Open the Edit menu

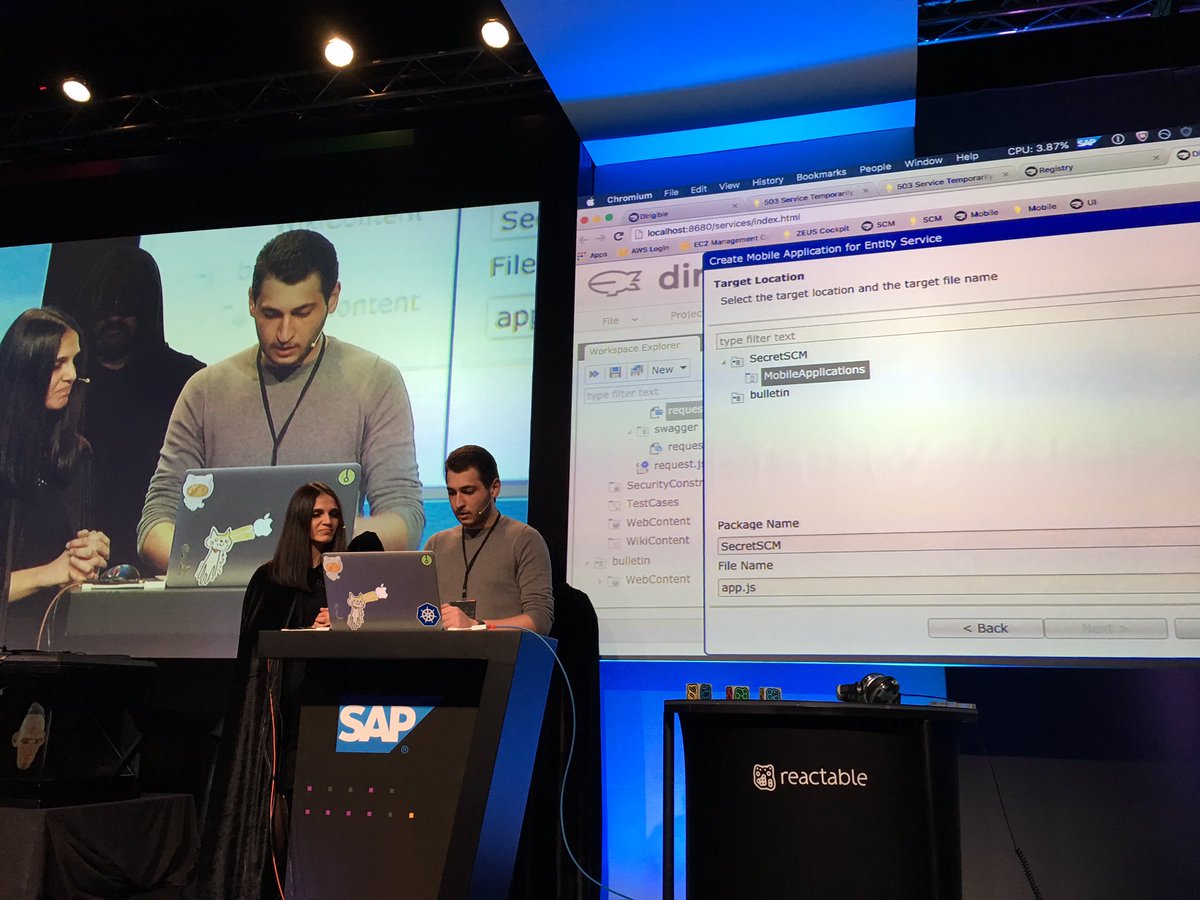coord(698,188)
